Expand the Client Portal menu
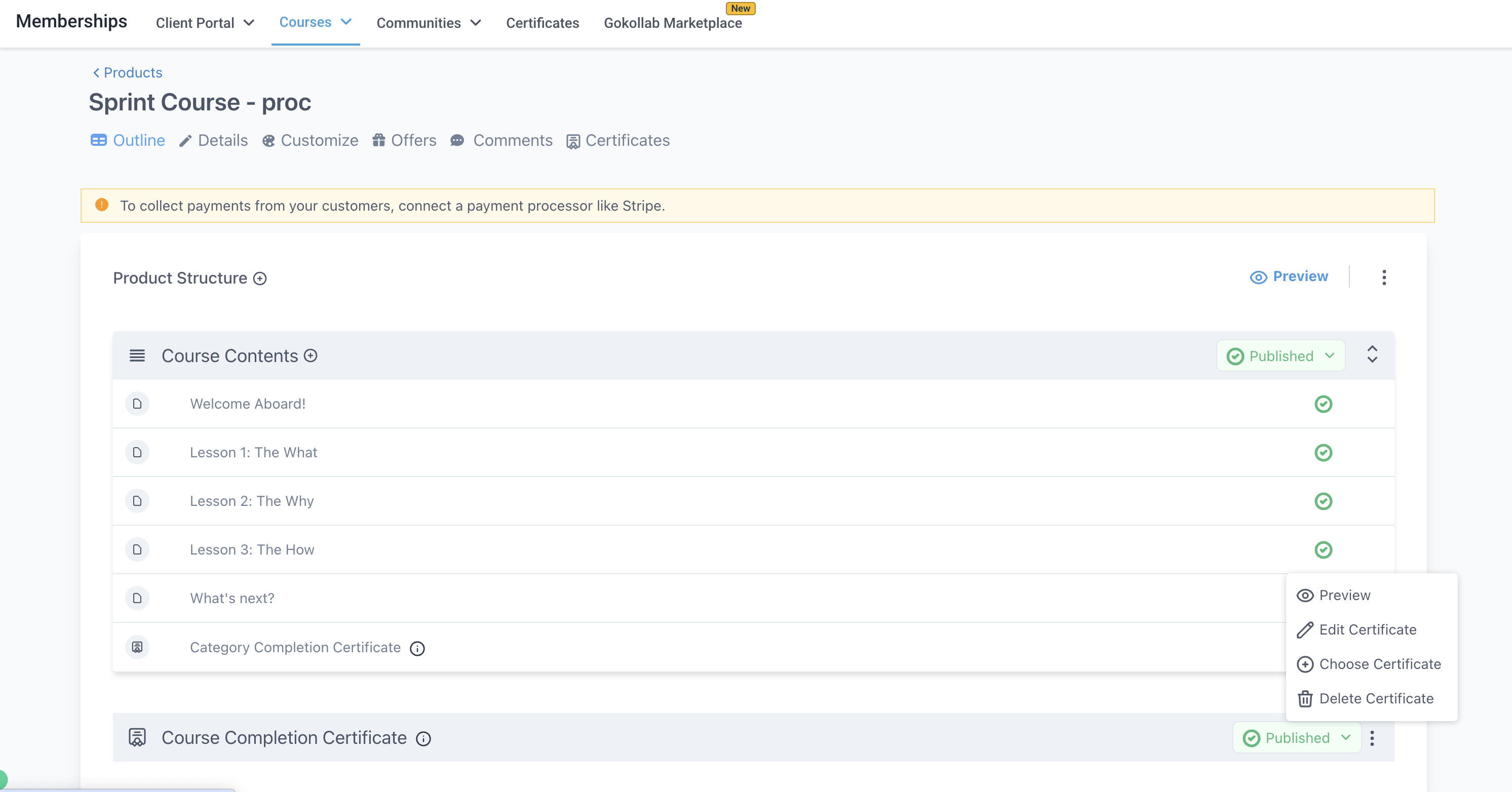This screenshot has height=792, width=1512. click(205, 23)
